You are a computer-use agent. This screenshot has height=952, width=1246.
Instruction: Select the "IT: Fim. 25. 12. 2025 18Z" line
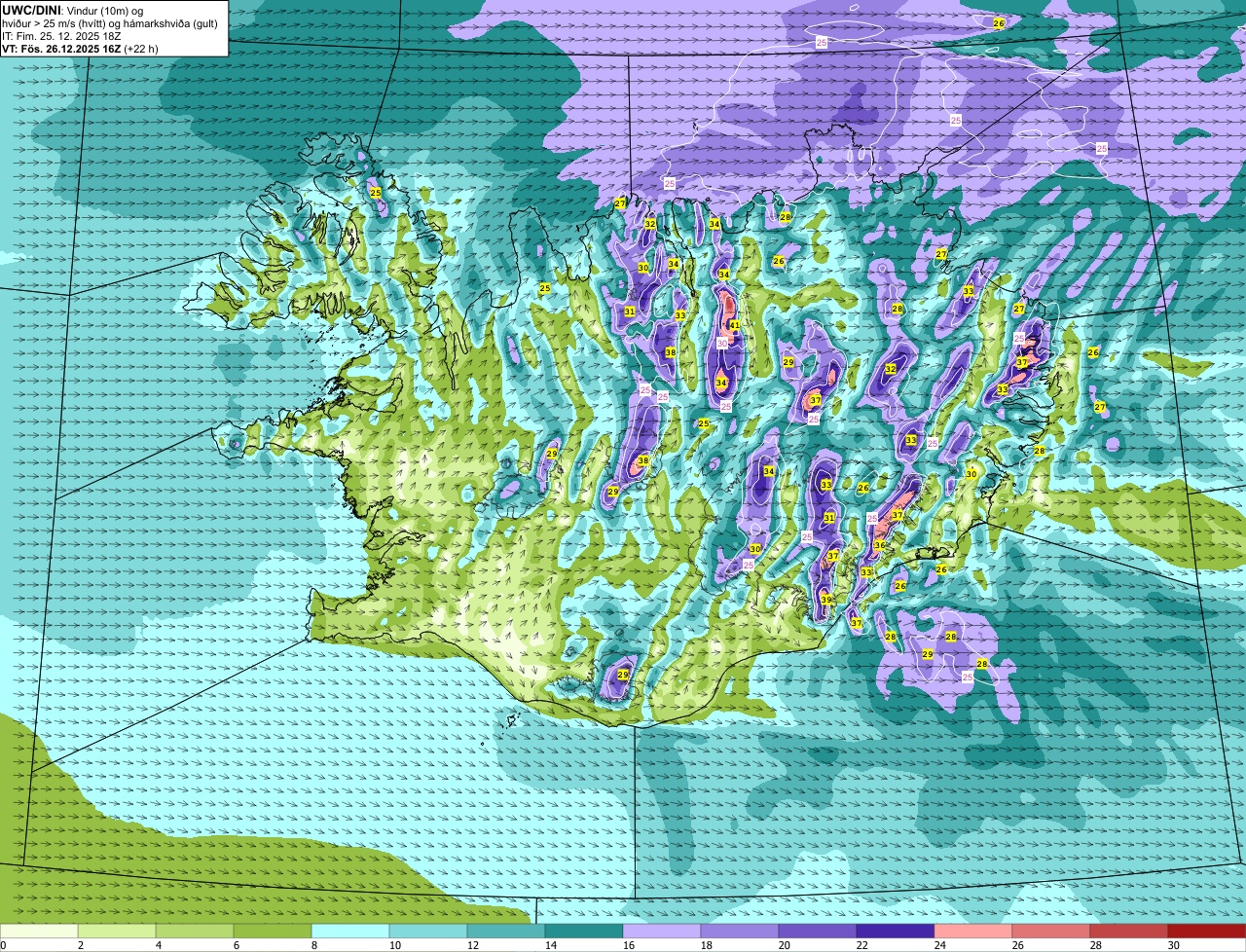pyautogui.click(x=59, y=36)
